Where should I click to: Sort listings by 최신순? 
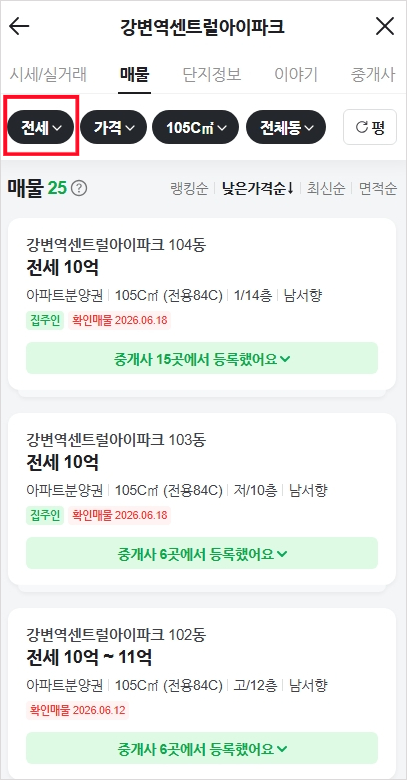[326, 189]
